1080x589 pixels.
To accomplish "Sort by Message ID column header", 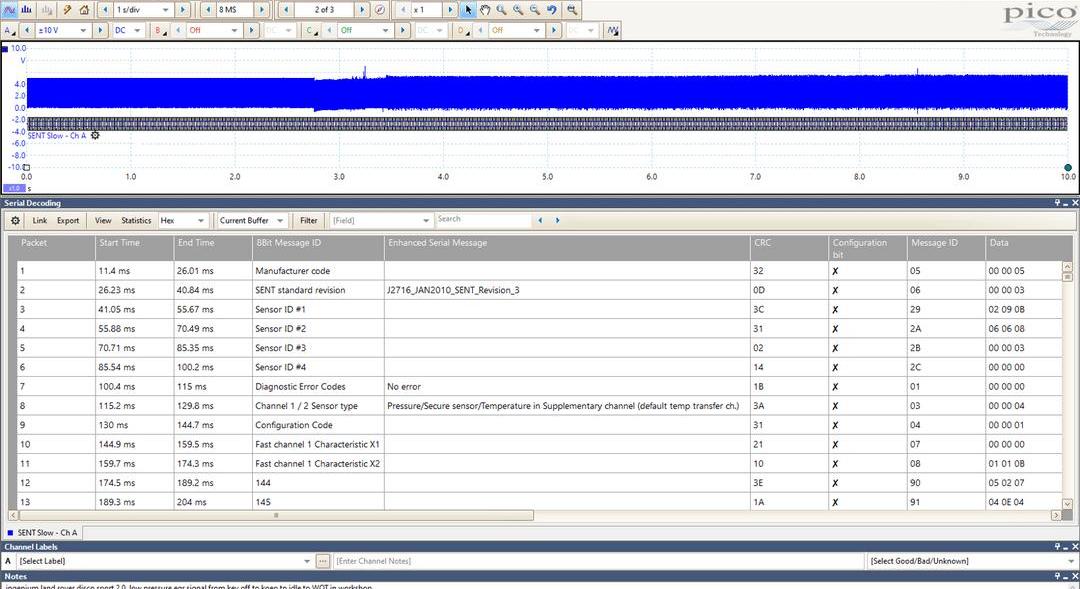I will (946, 248).
